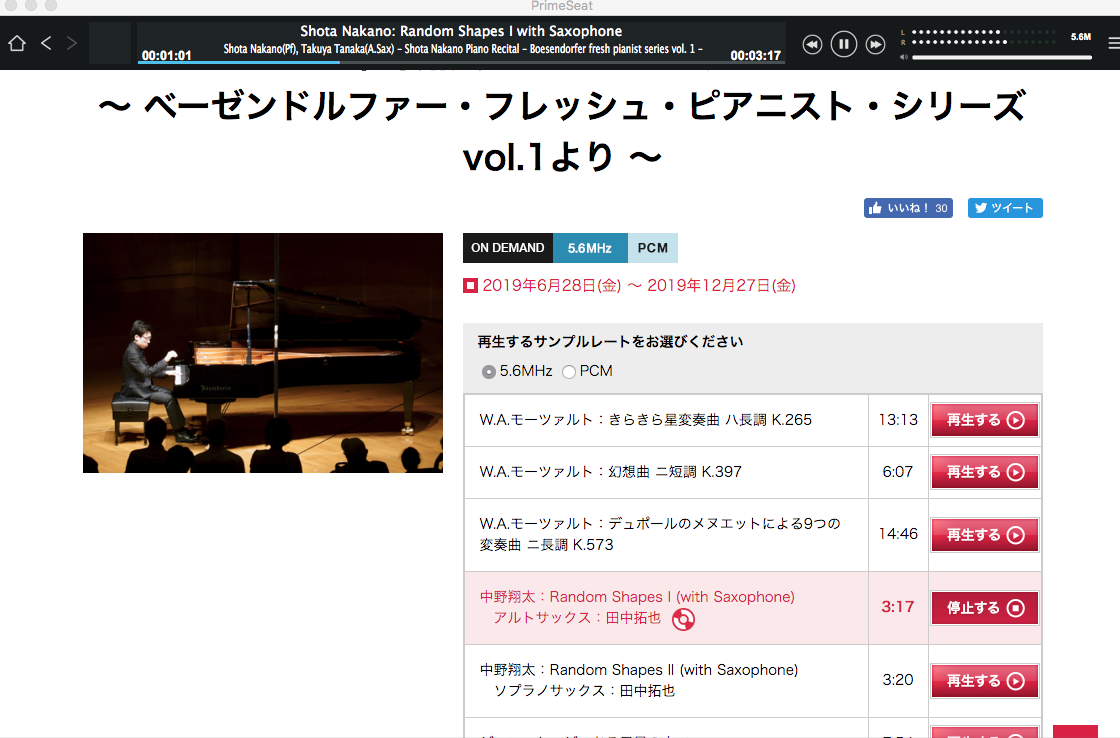This screenshot has width=1120, height=738.
Task: Click the highlighted 3:17 duration
Action: (x=898, y=607)
